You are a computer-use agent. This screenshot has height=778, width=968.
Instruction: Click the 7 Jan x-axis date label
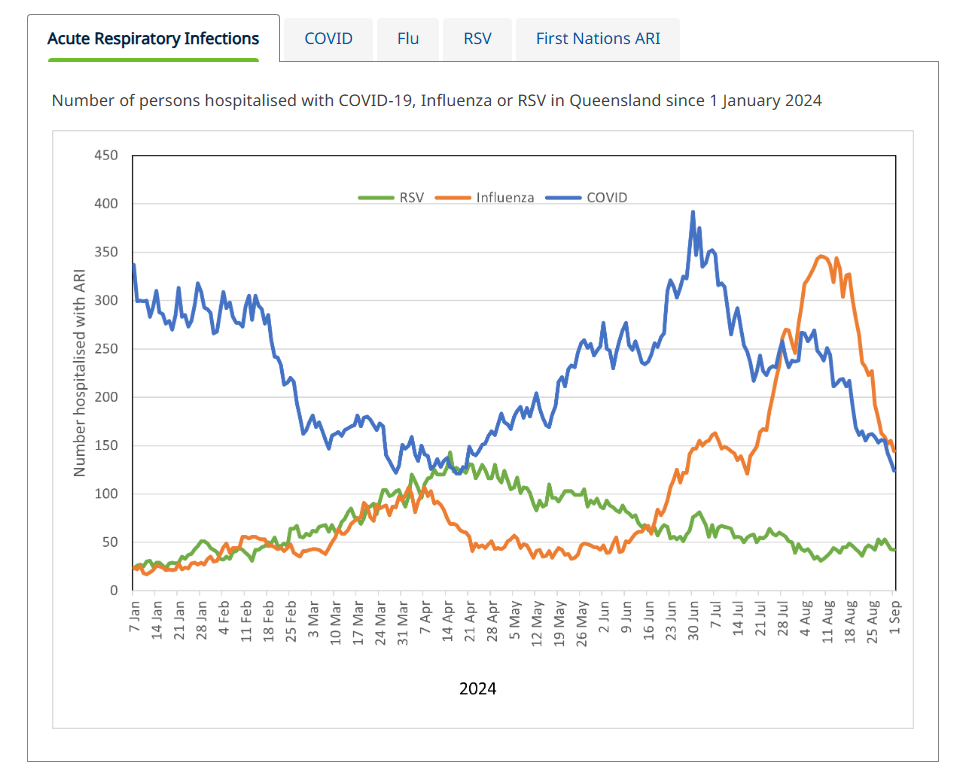(133, 619)
